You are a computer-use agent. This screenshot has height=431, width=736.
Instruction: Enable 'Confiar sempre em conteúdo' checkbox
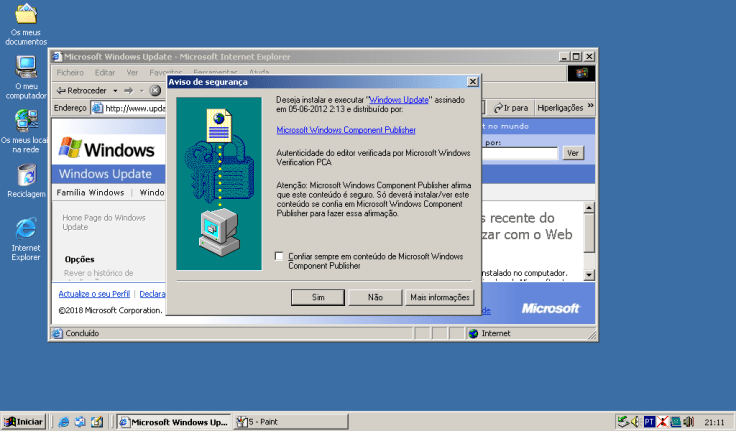point(279,257)
